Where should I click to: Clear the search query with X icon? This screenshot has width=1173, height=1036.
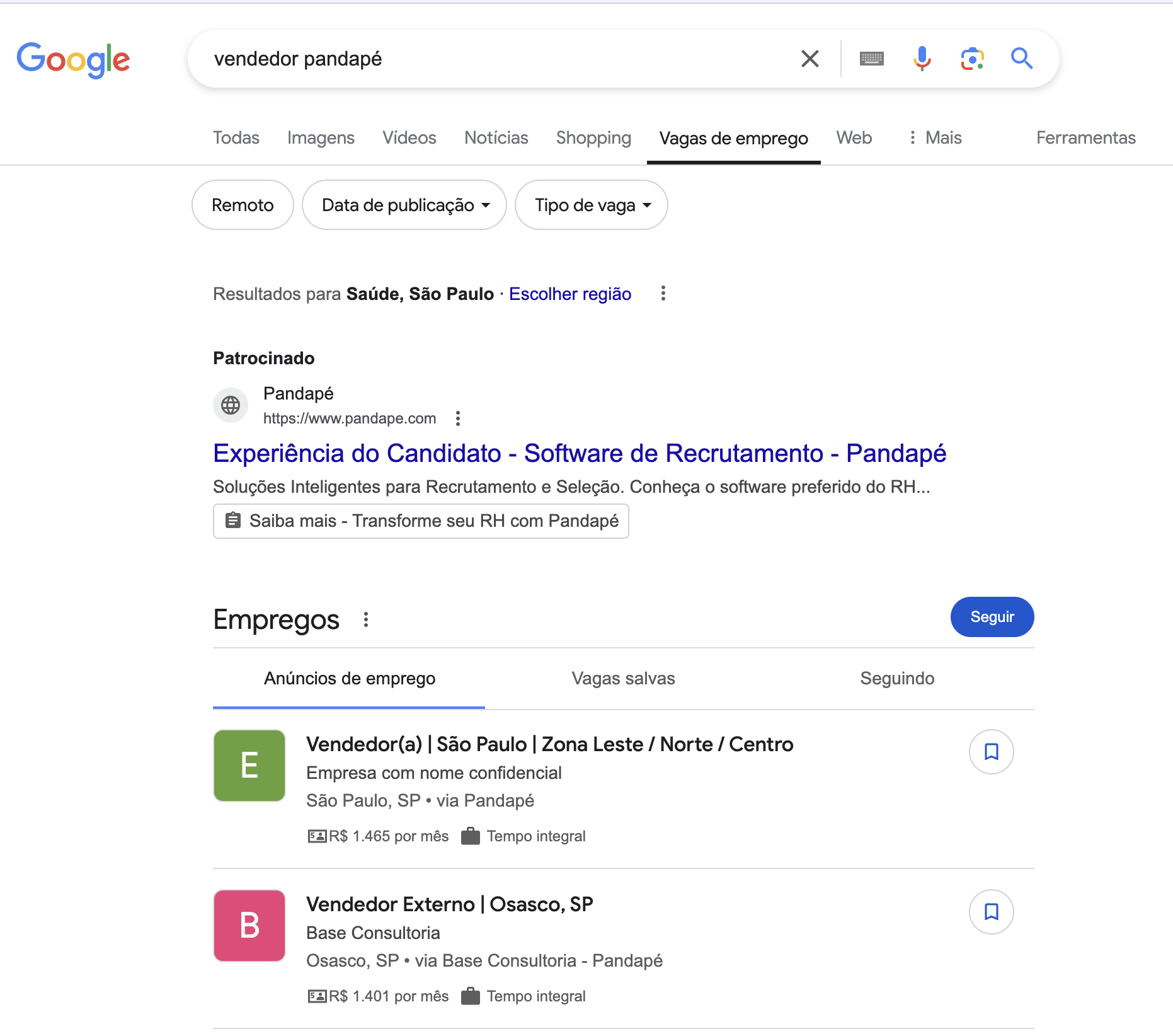tap(810, 59)
